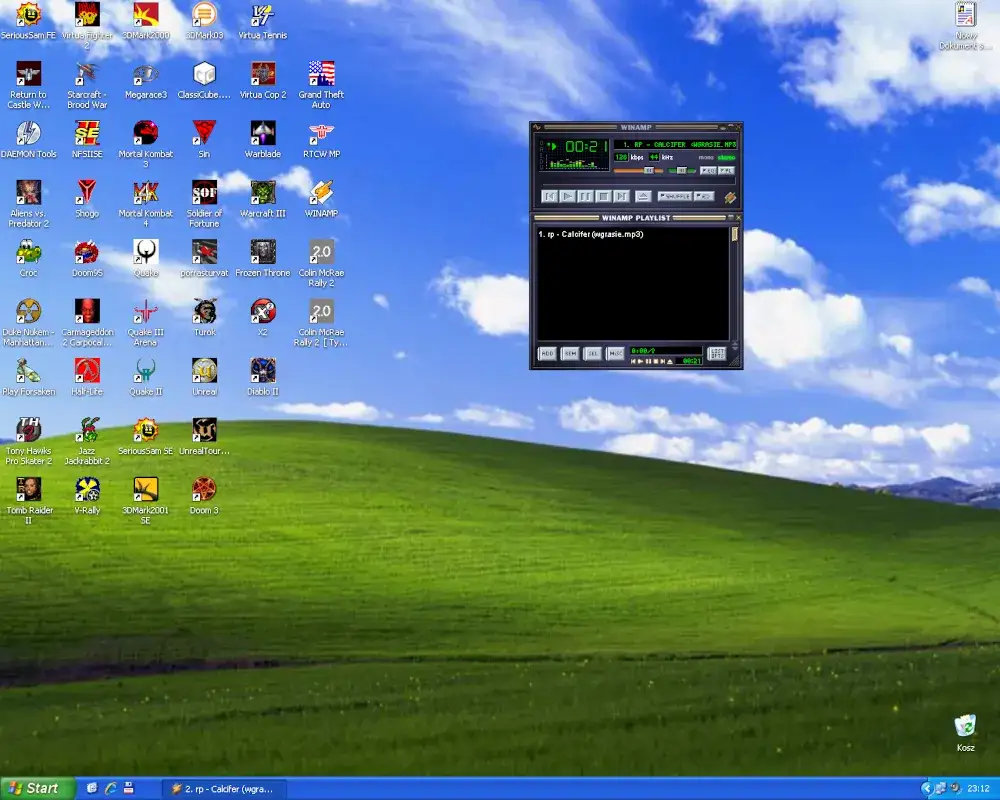This screenshot has width=1000, height=800.
Task: Open the playlist ADD menu button
Action: 547,353
